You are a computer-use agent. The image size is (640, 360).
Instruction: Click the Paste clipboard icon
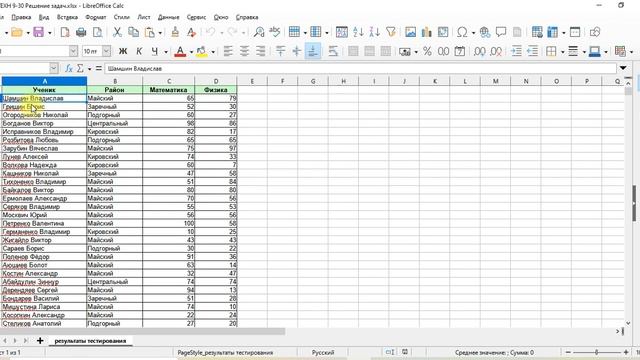[150, 32]
